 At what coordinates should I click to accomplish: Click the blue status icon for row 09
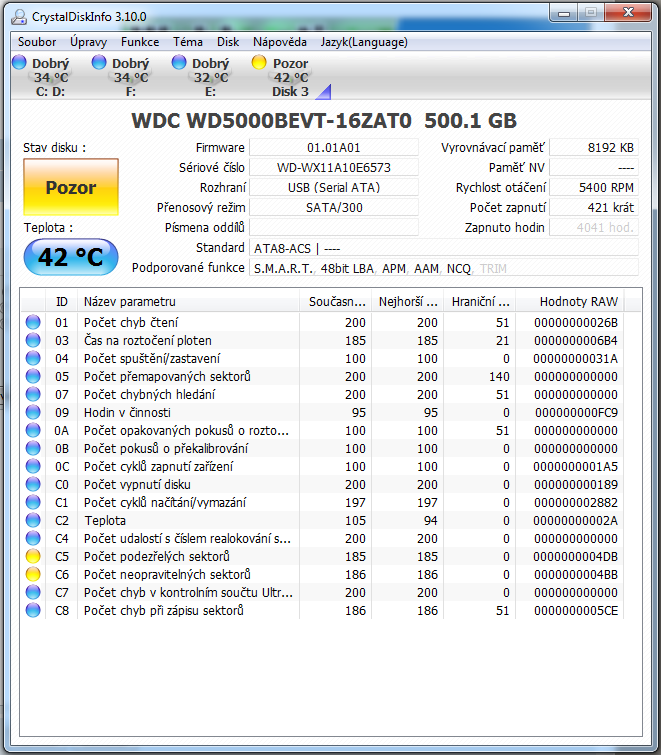(33, 412)
